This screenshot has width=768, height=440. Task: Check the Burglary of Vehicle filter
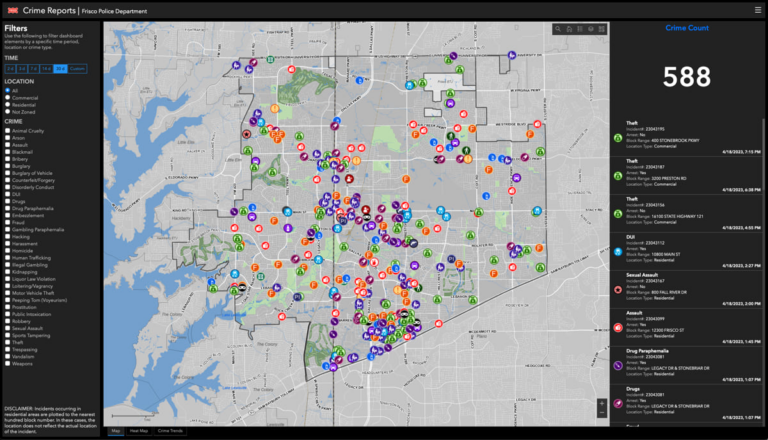[x=7, y=173]
